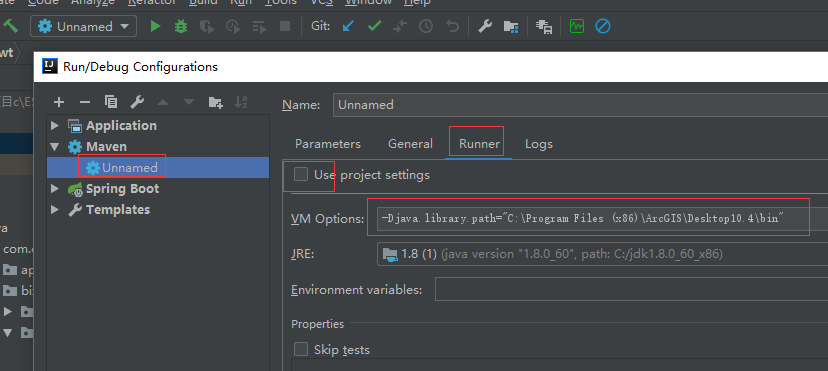The width and height of the screenshot is (828, 371).
Task: Click the green monitor toolbar icon
Action: click(577, 26)
